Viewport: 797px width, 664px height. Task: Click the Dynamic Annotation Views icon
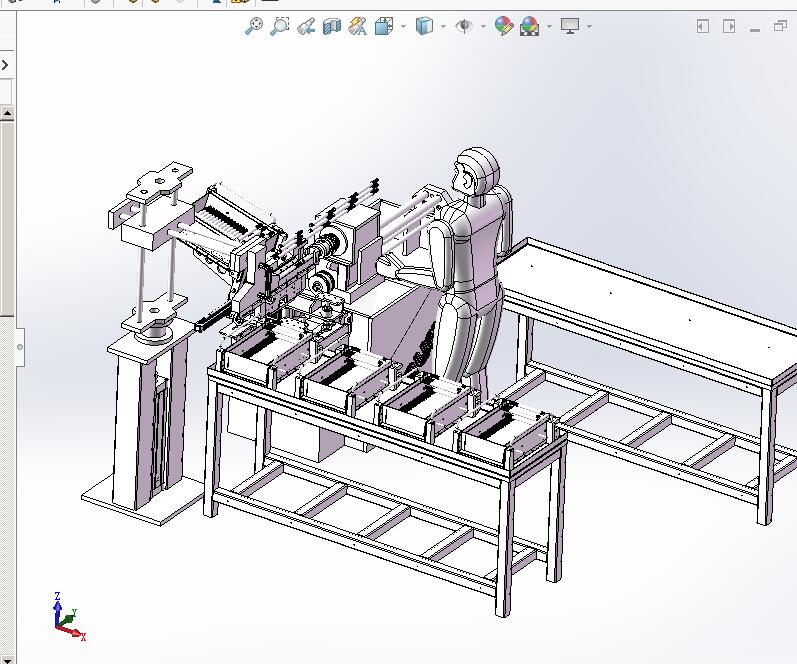click(x=358, y=26)
